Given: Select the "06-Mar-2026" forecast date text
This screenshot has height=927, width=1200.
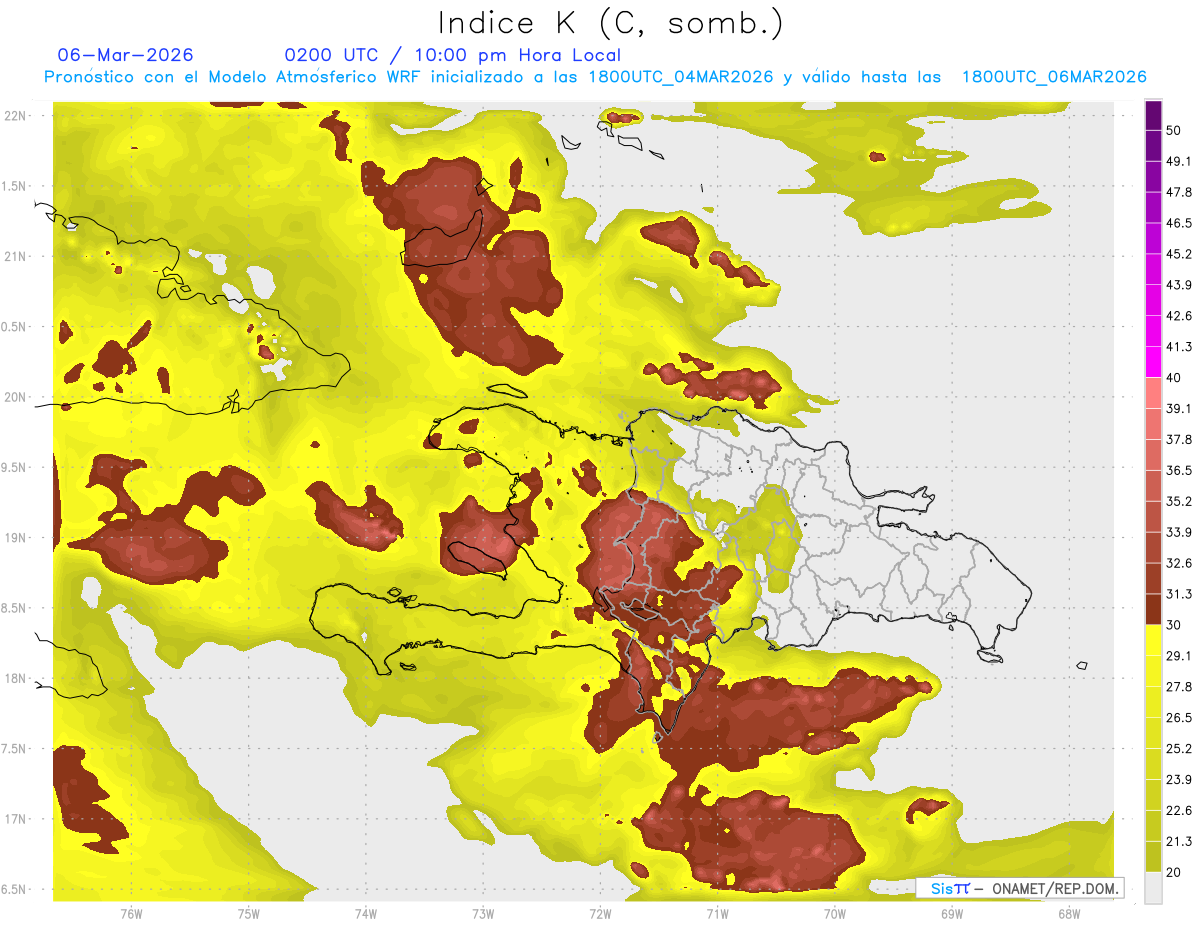Looking at the screenshot, I should coord(126,55).
